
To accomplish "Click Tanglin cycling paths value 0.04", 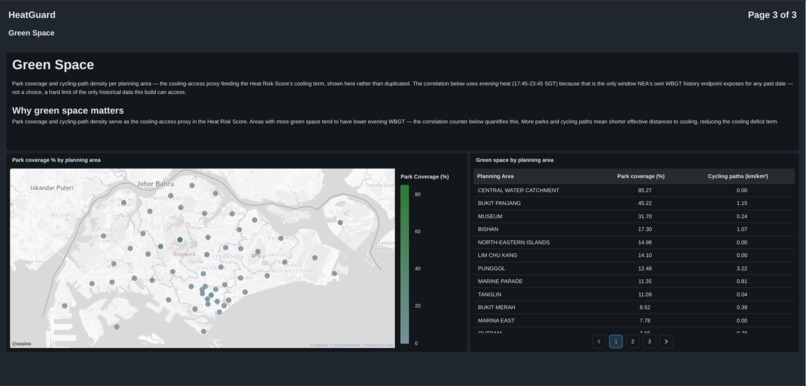I will pyautogui.click(x=741, y=295).
